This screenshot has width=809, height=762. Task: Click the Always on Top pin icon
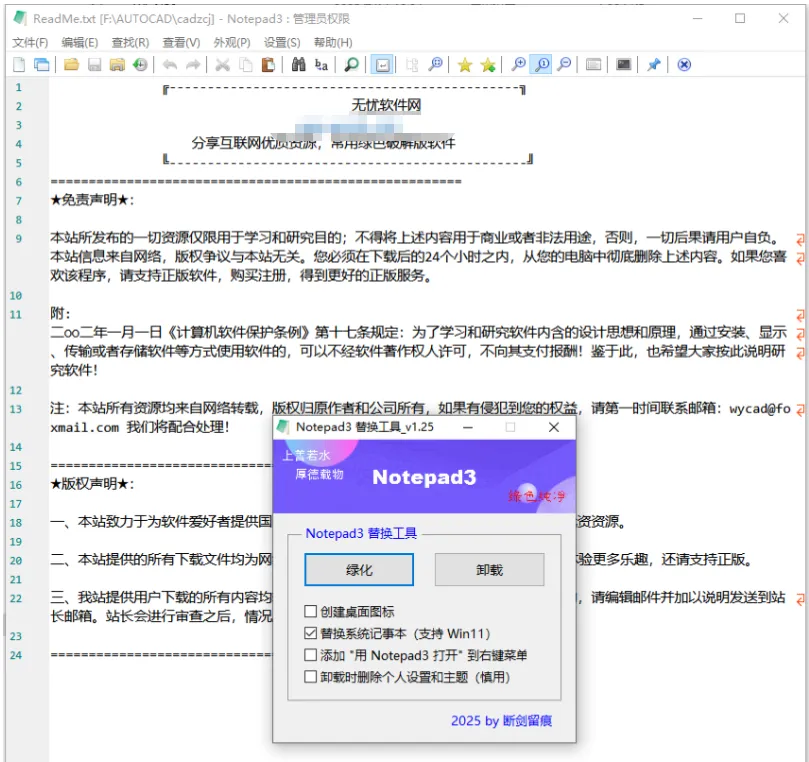[654, 64]
